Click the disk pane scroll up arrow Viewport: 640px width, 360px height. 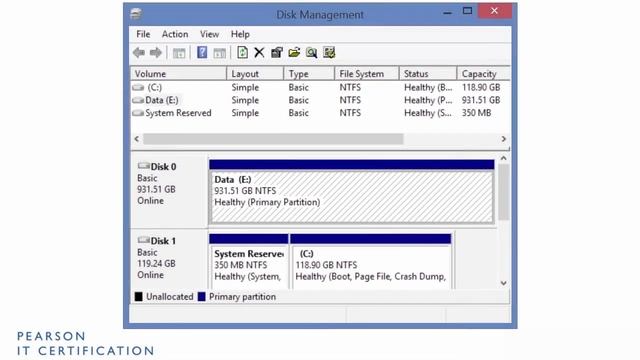(504, 158)
